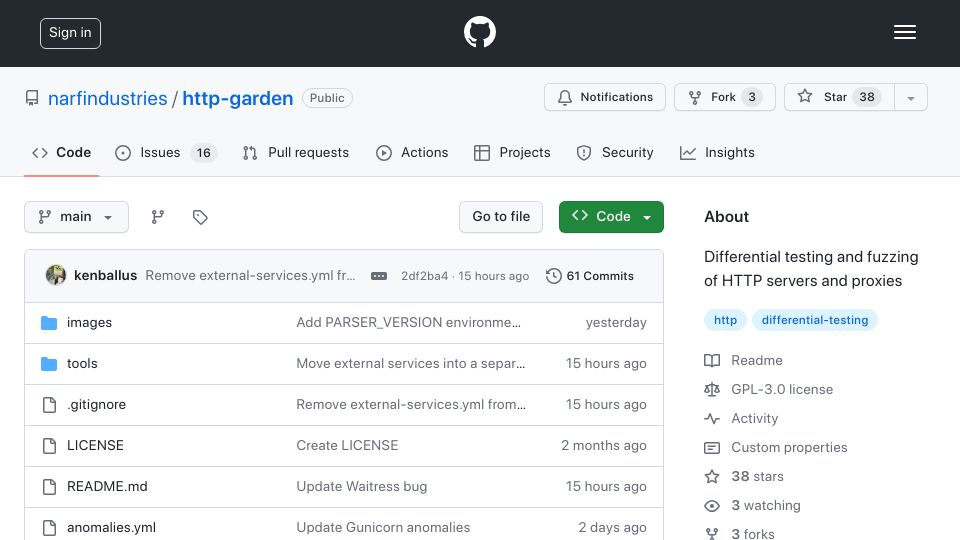The height and width of the screenshot is (540, 960).
Task: Open the GPL-3.0 license link
Action: click(768, 389)
